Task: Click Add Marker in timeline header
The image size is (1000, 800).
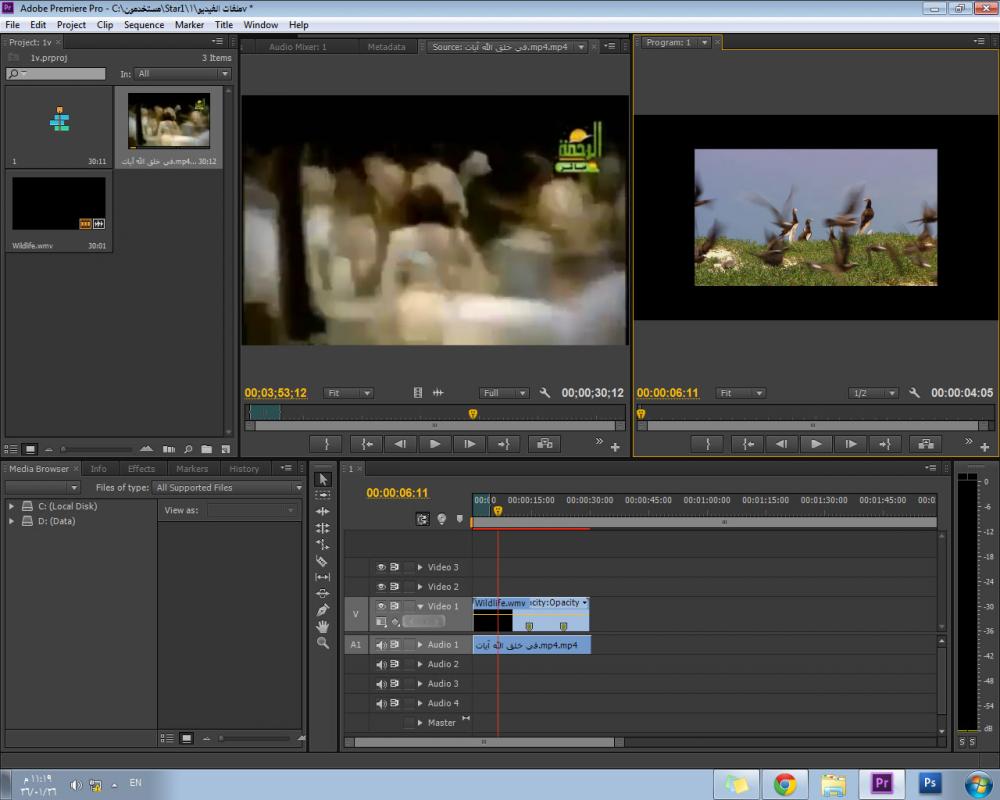Action: (460, 519)
